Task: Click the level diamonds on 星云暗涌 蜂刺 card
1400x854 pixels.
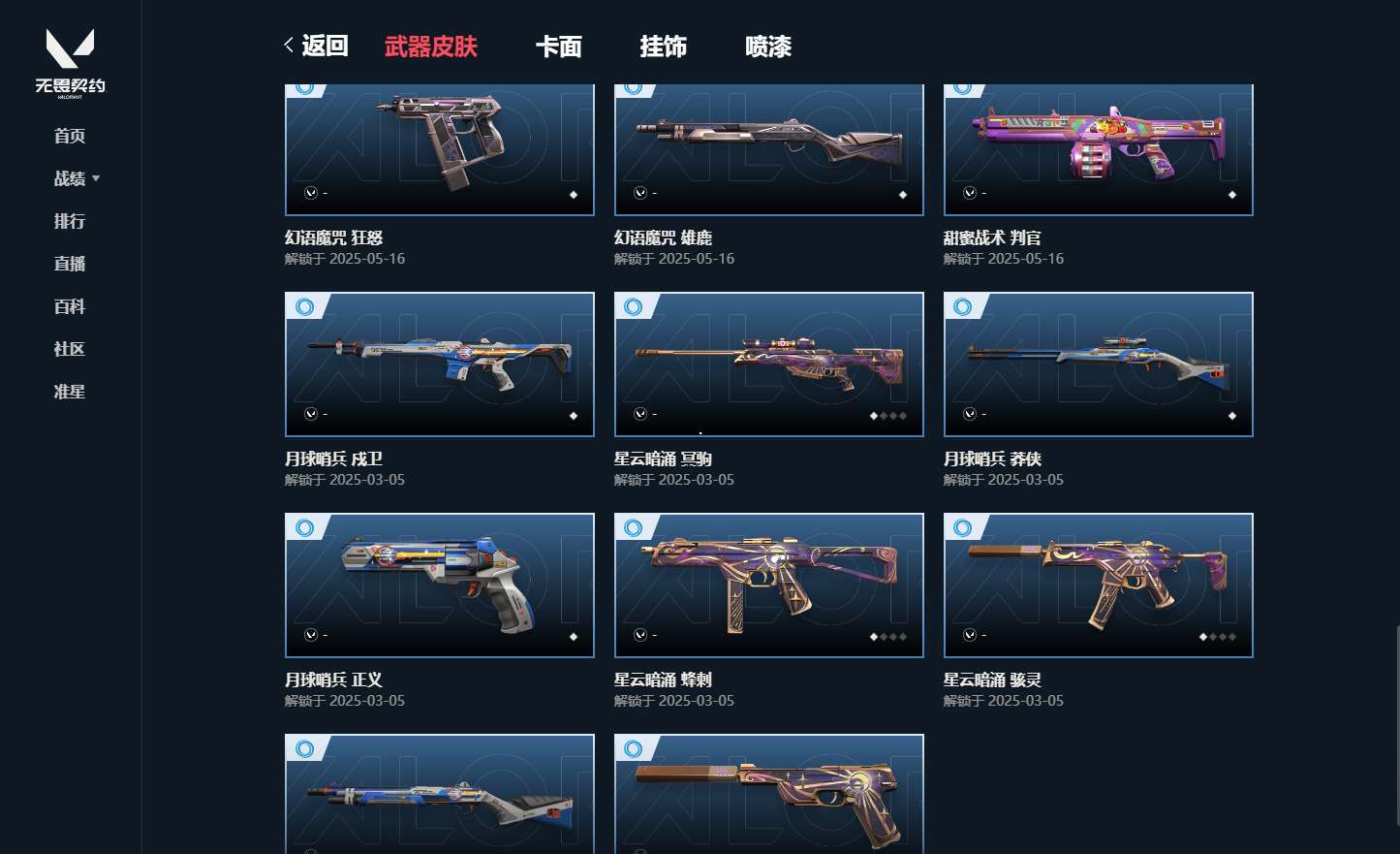Action: (x=888, y=637)
